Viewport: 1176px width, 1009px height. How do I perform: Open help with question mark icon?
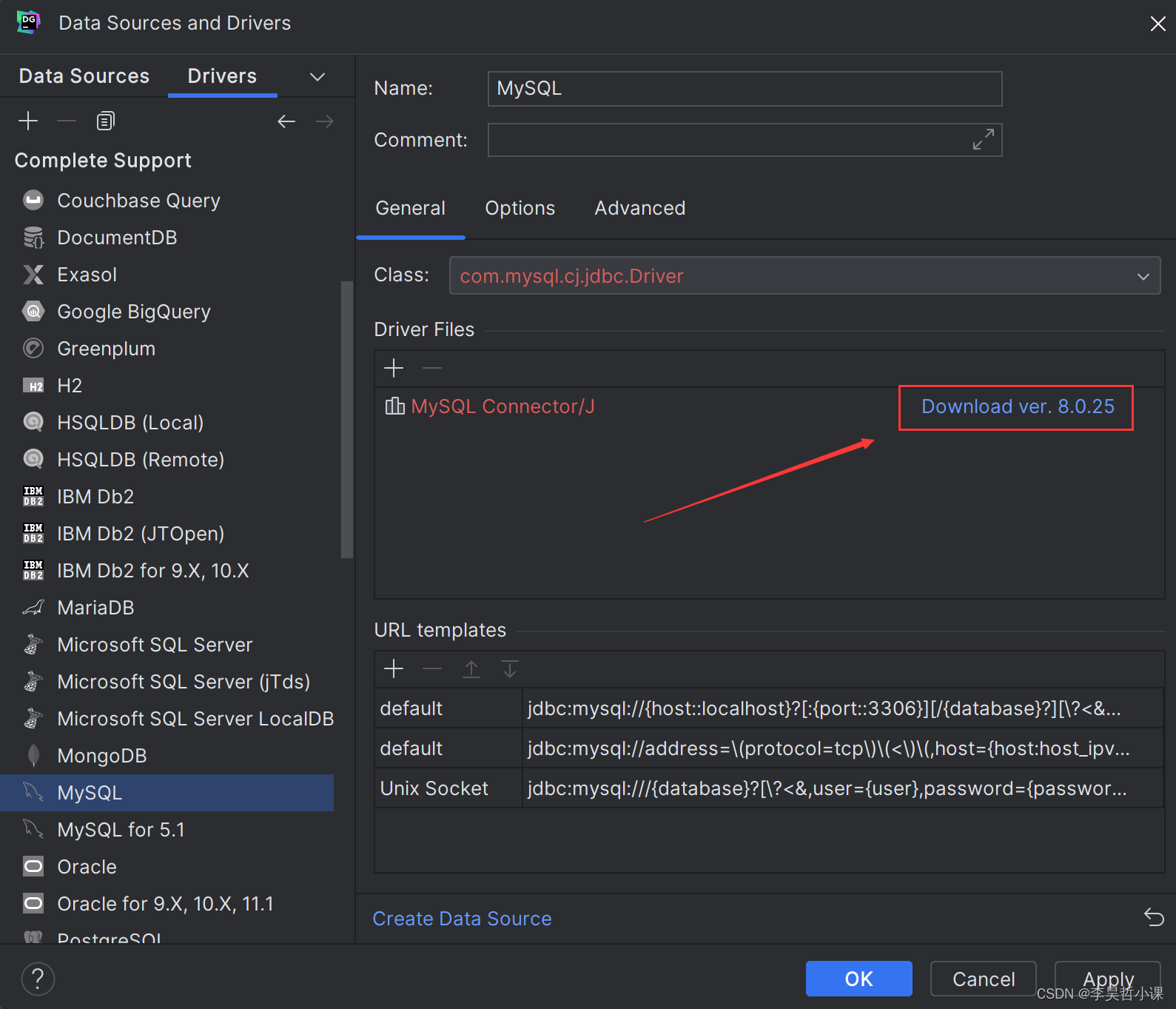[38, 979]
